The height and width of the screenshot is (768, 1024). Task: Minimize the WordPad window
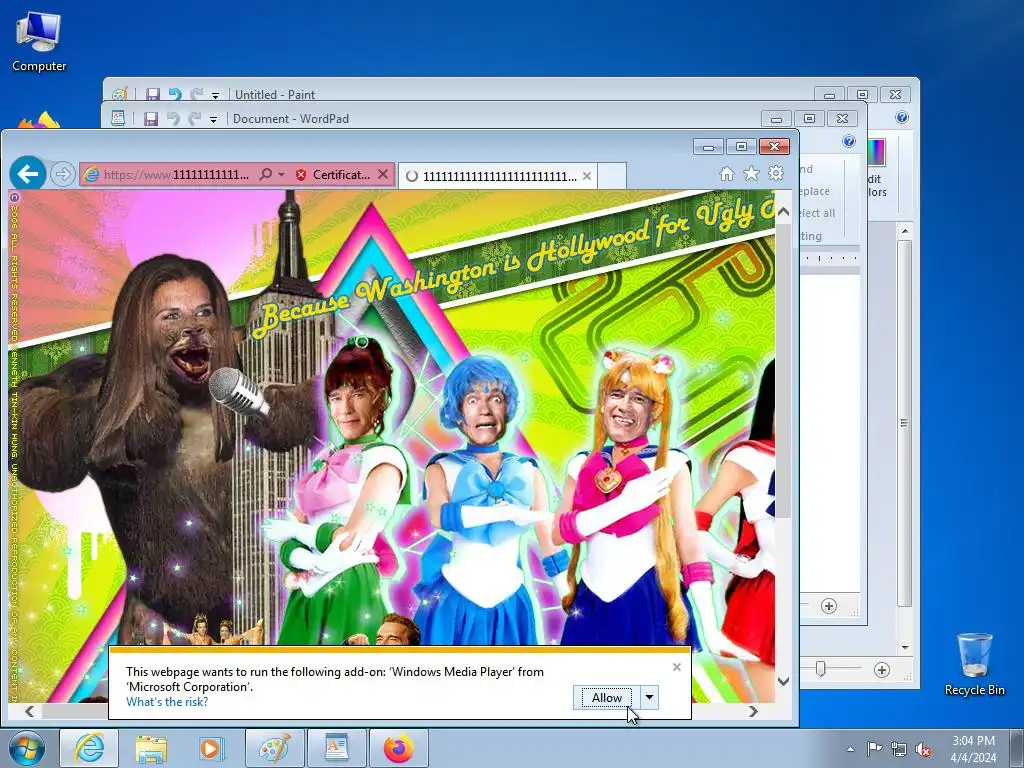click(776, 119)
